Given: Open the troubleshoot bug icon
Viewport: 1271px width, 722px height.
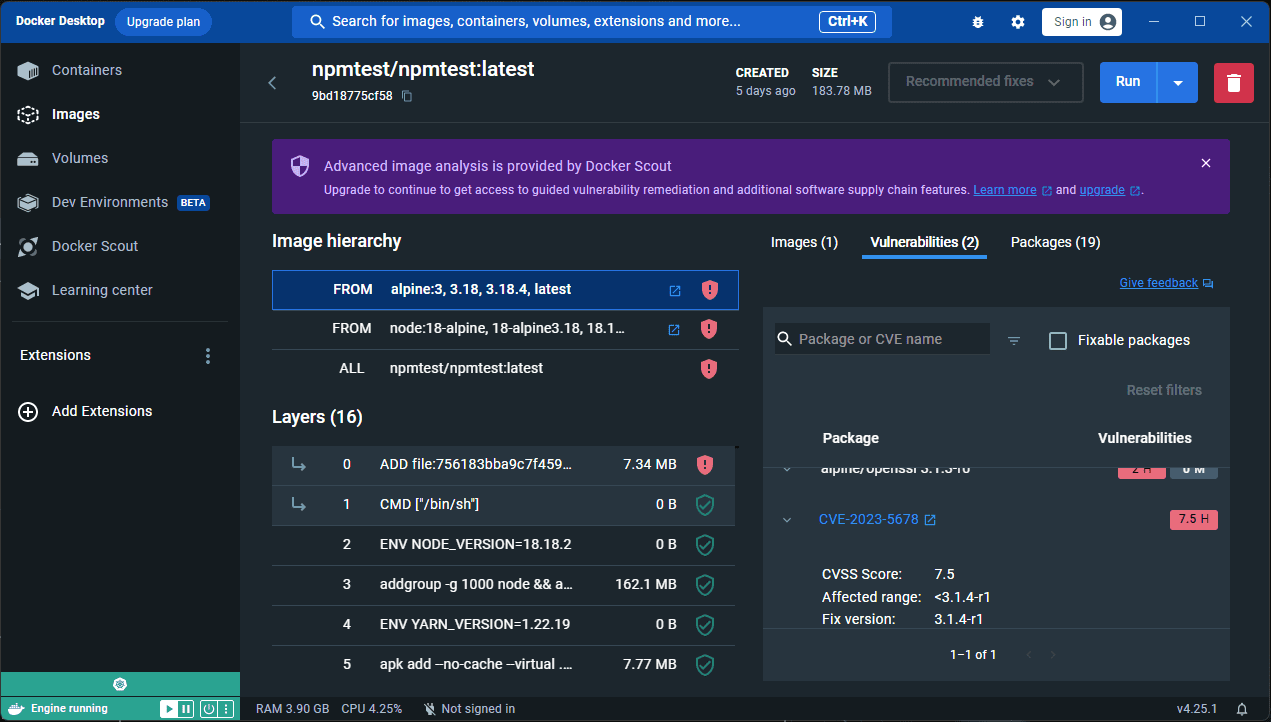Looking at the screenshot, I should [x=978, y=22].
